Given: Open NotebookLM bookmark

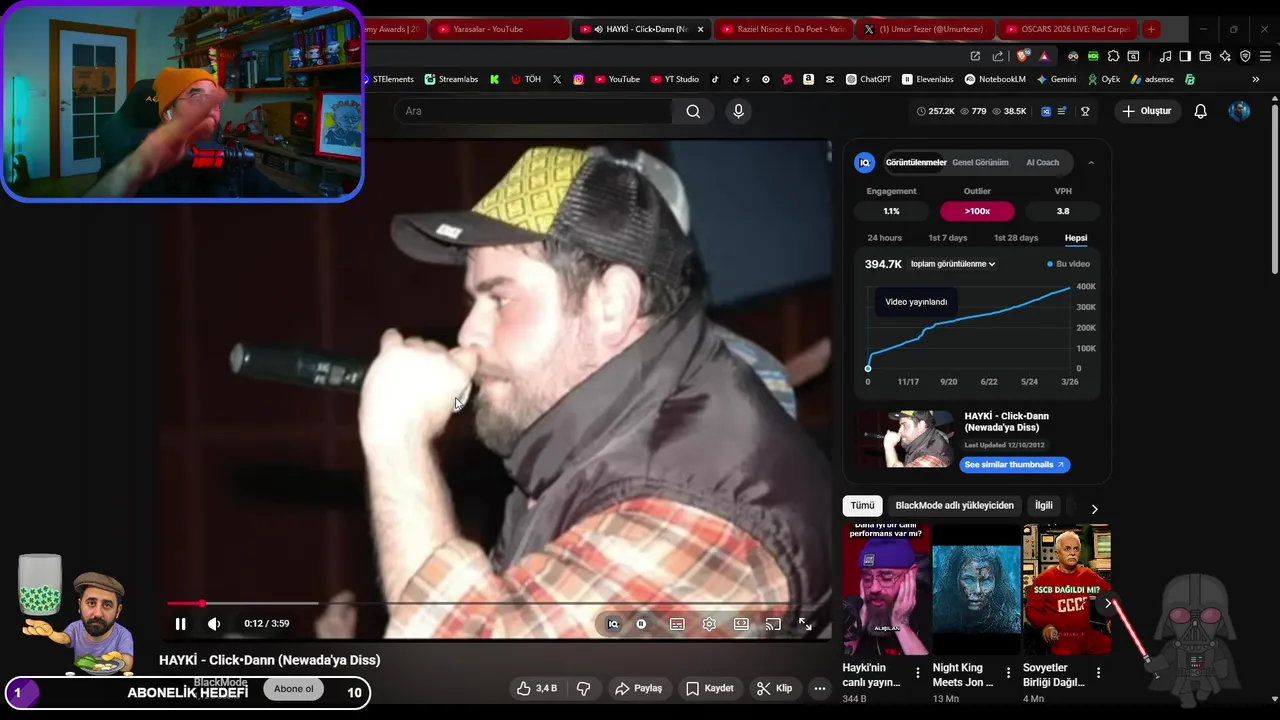Looking at the screenshot, I should (x=995, y=79).
